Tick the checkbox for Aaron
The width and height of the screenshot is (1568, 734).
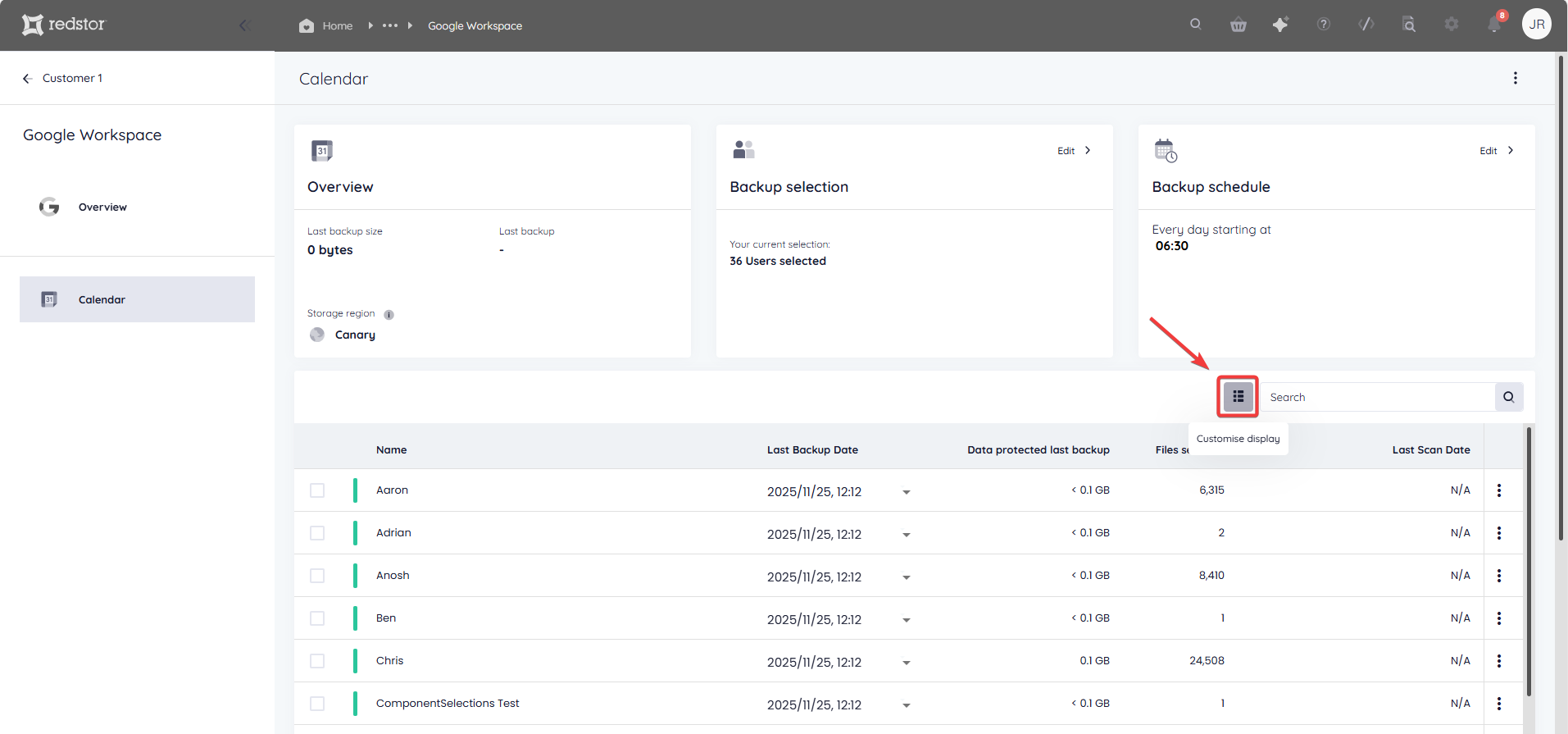coord(317,490)
